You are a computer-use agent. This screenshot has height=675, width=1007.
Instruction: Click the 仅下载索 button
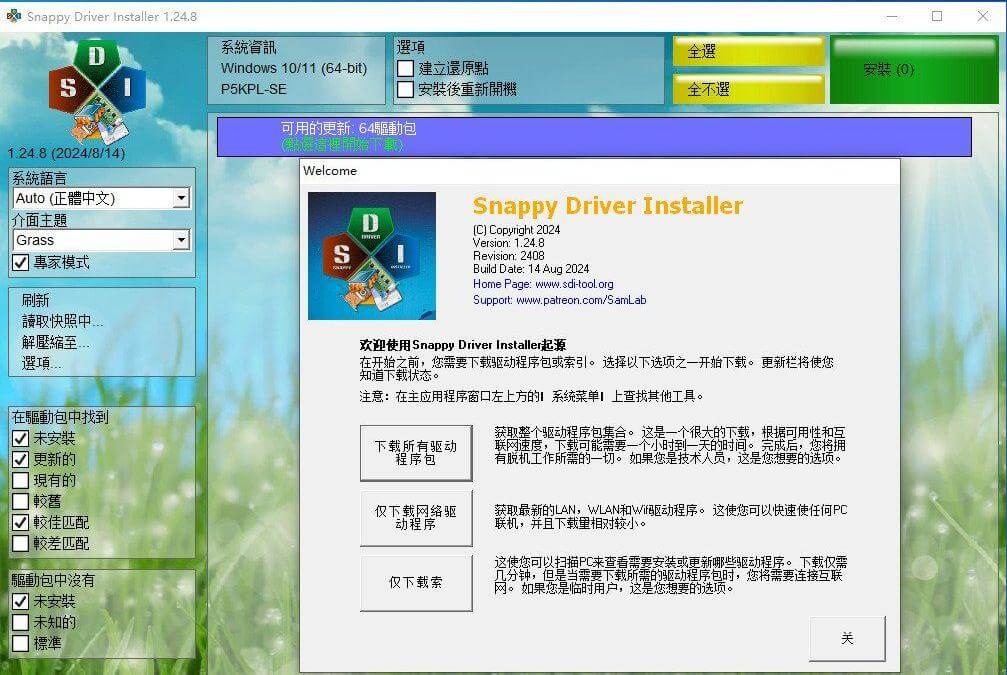coord(416,583)
